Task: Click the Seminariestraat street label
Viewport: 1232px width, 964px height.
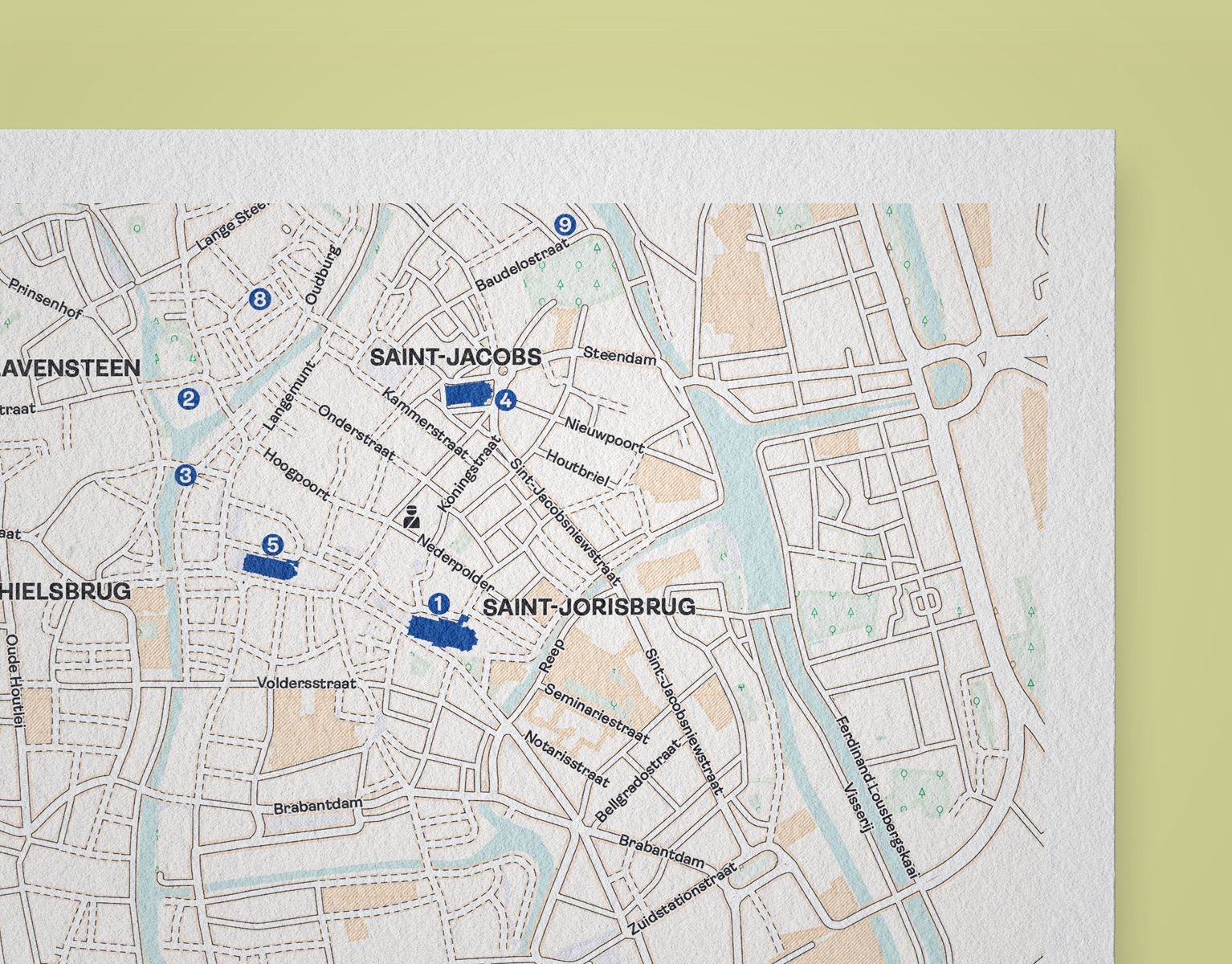Action: click(x=597, y=713)
